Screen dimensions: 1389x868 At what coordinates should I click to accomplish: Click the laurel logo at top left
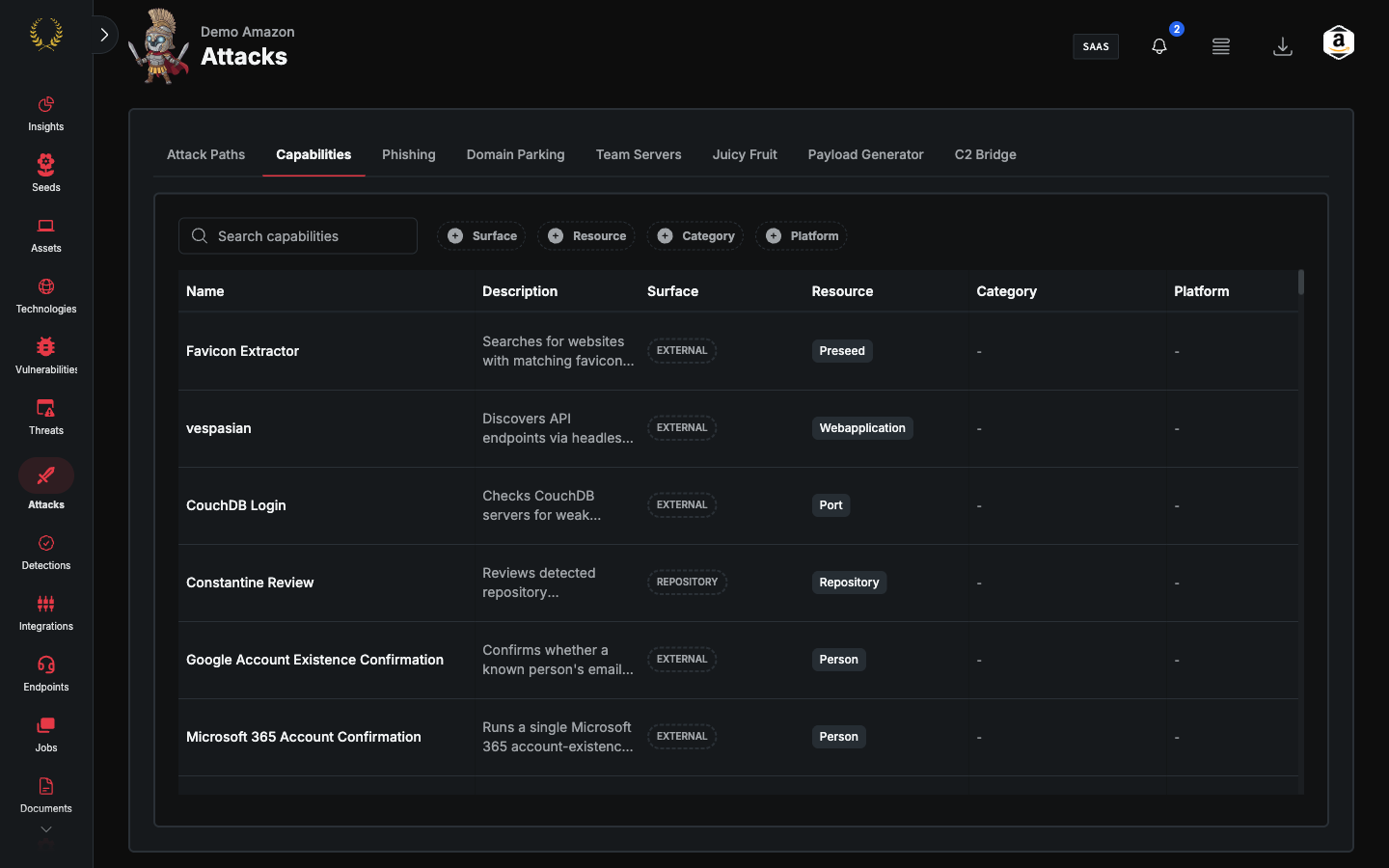[46, 35]
